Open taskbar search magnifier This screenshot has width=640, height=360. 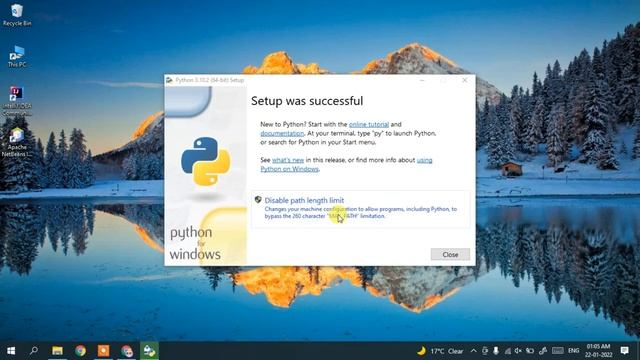[34, 351]
